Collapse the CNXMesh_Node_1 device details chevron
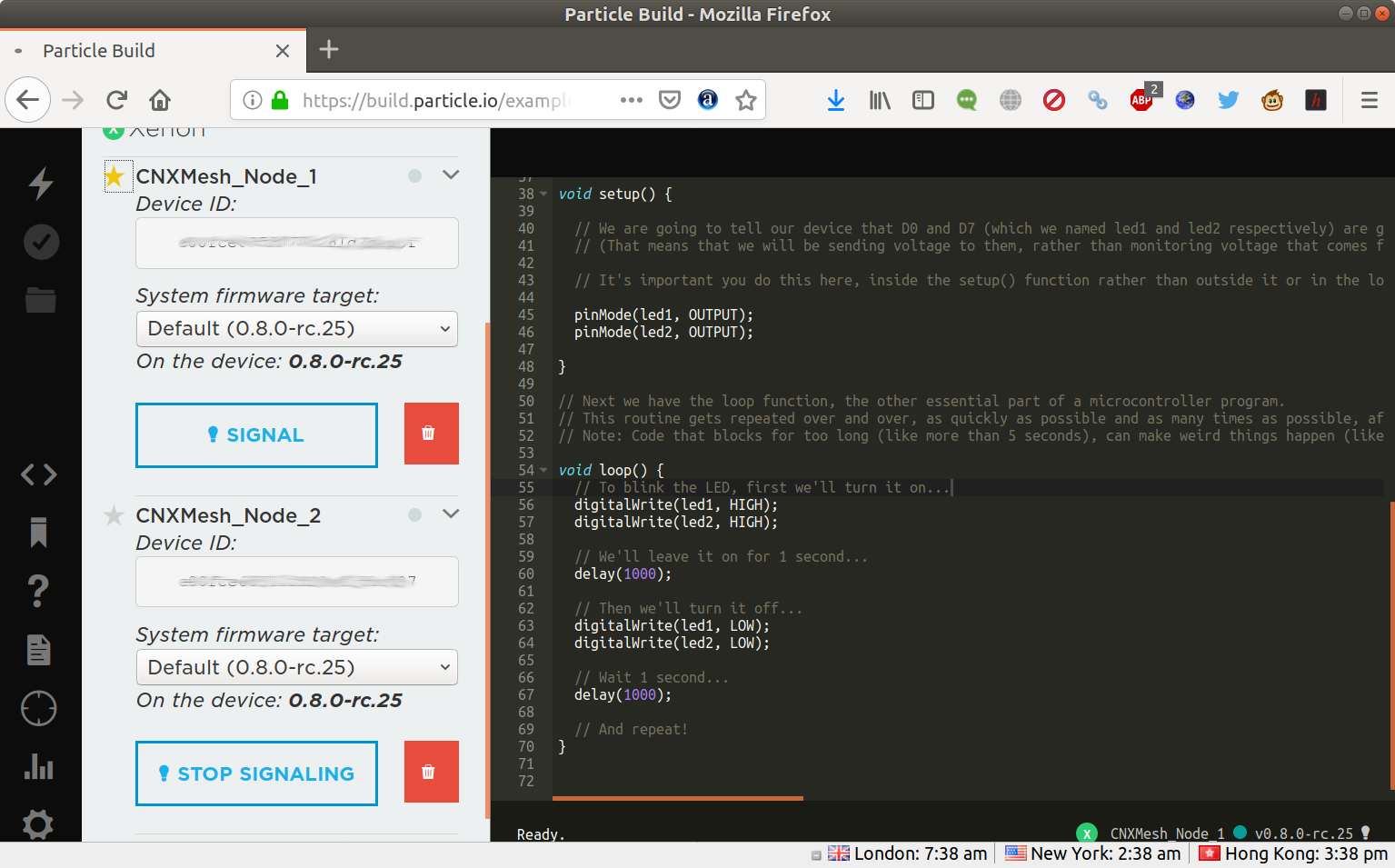The height and width of the screenshot is (868, 1395). click(x=451, y=175)
